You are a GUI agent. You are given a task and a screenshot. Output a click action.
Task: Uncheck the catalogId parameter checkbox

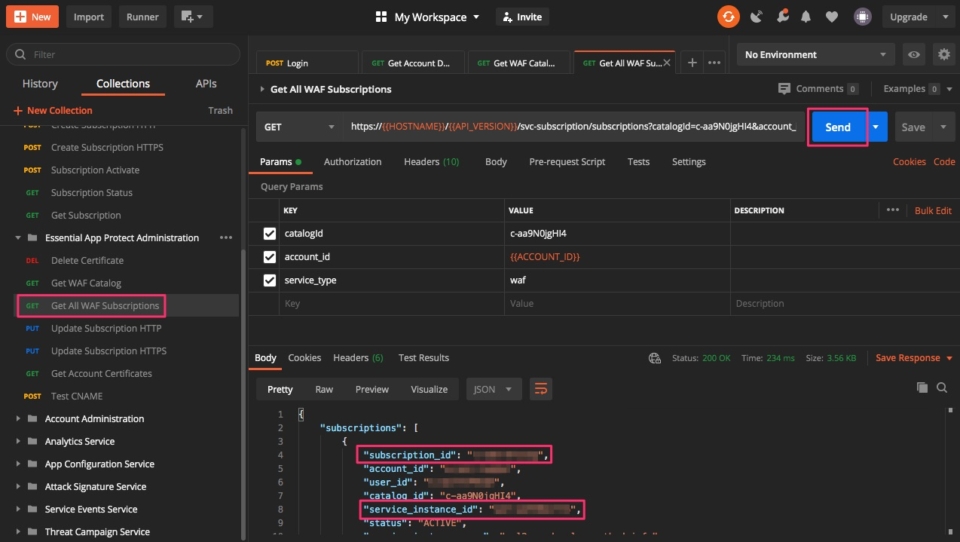(269, 233)
